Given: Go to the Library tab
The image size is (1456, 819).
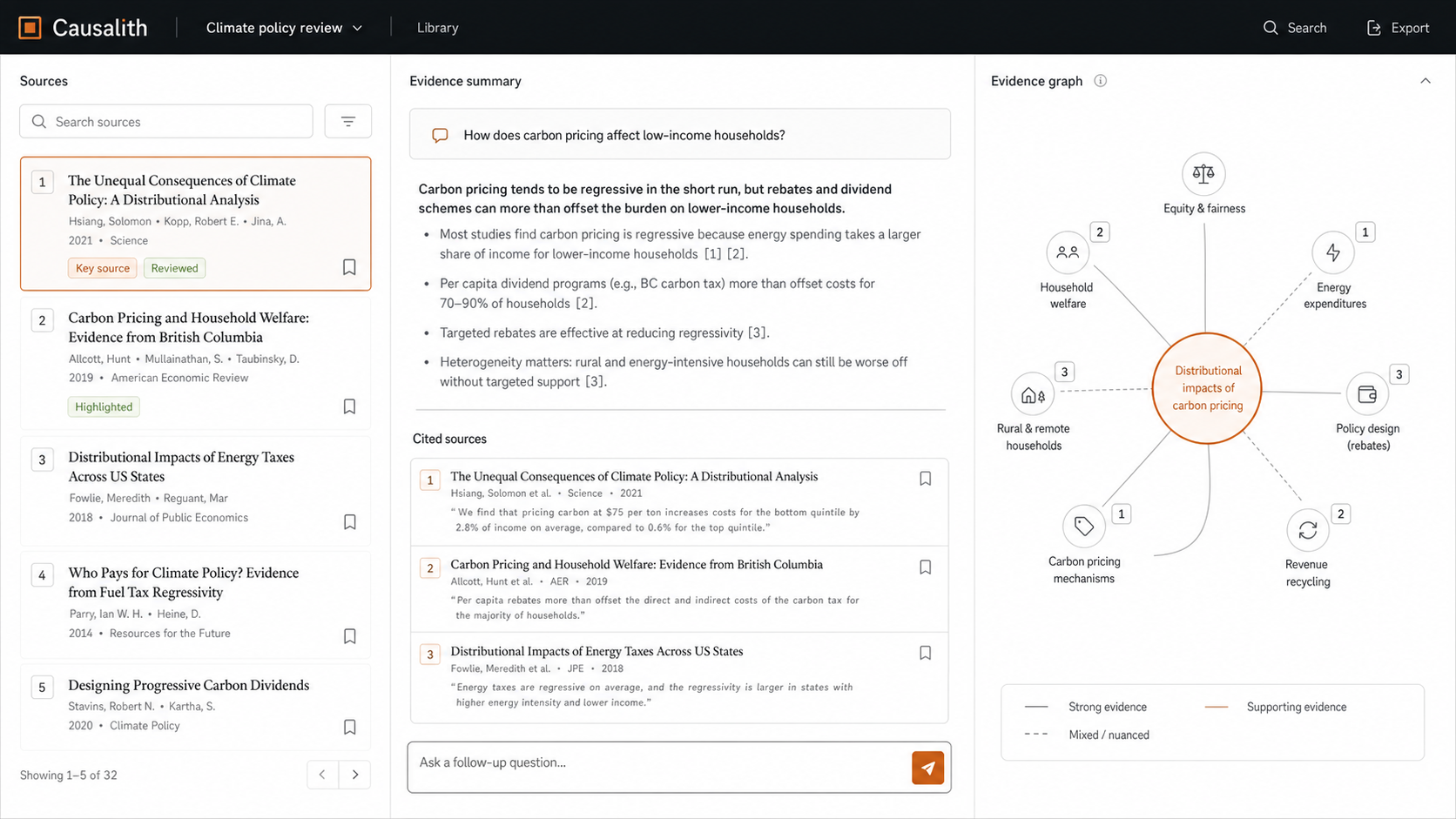Looking at the screenshot, I should coord(437,28).
